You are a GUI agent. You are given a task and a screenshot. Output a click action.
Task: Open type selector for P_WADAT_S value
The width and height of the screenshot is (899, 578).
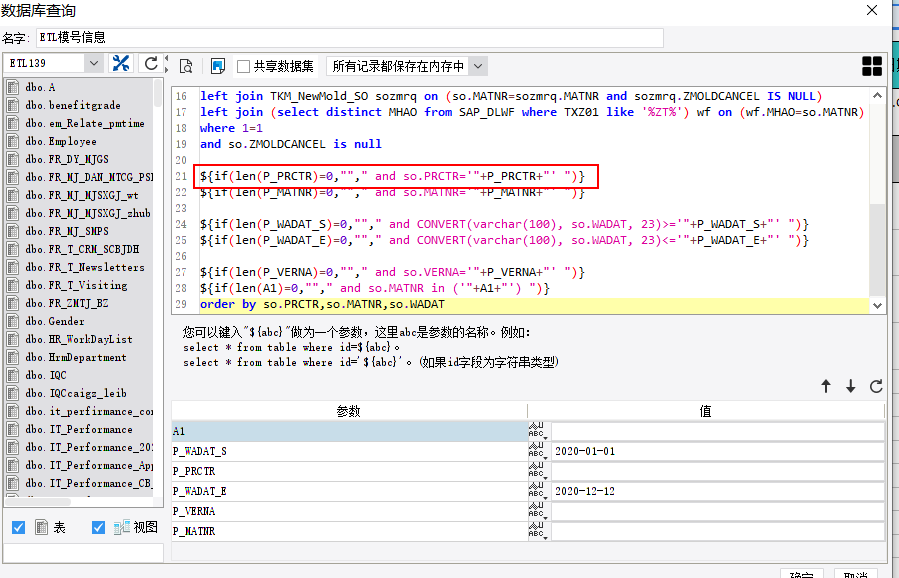point(537,451)
